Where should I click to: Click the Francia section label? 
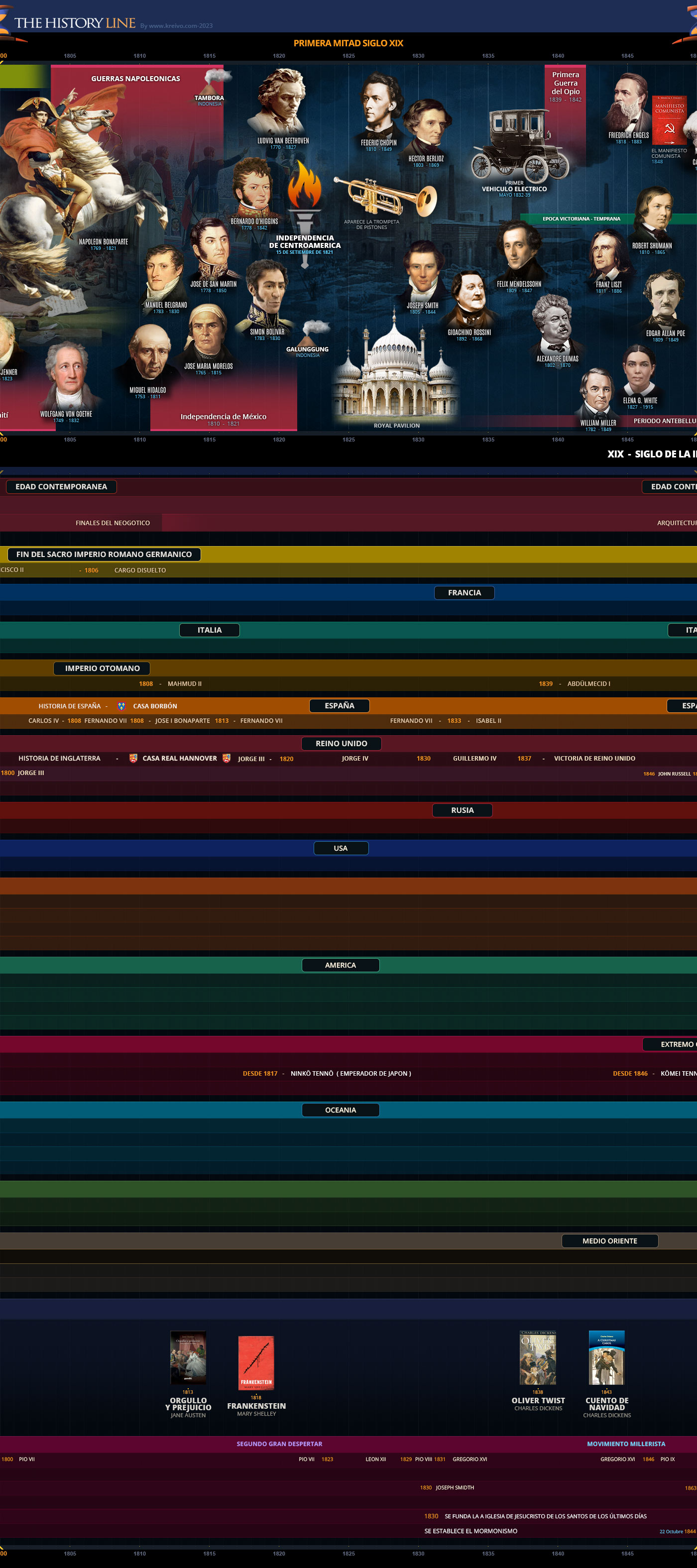(x=465, y=593)
